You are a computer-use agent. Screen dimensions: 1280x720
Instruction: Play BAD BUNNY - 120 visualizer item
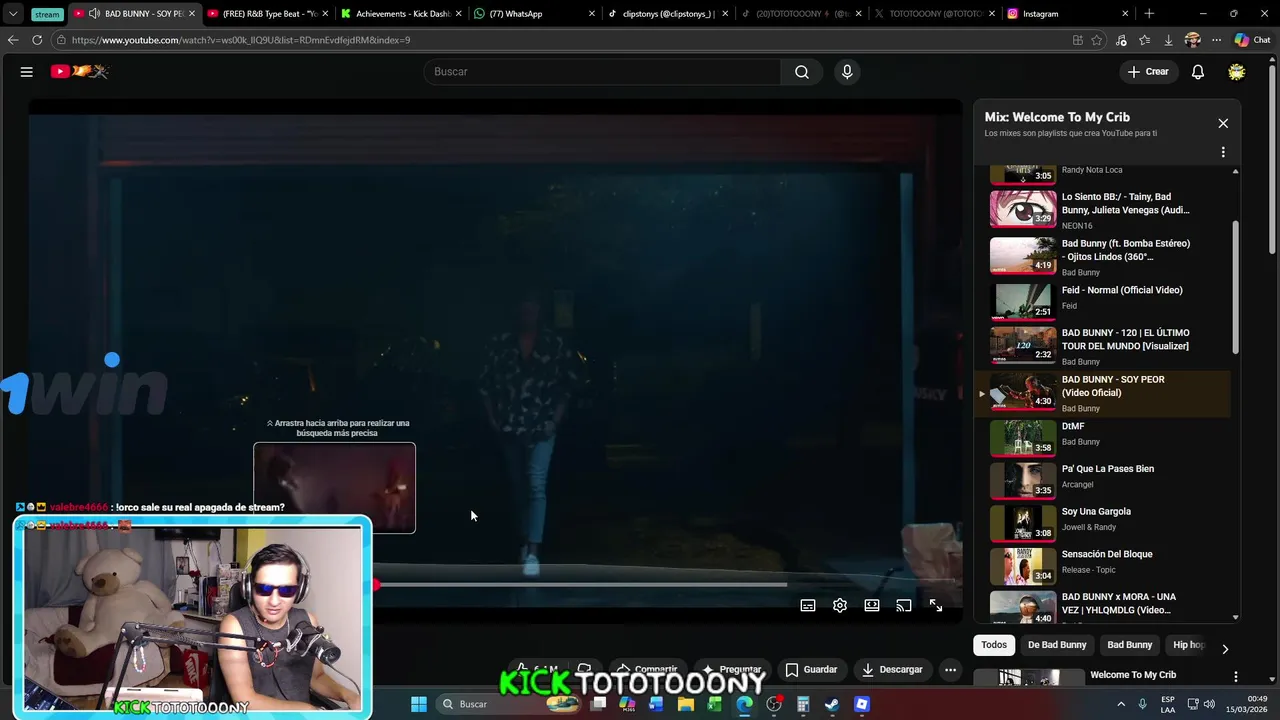[x=1104, y=346]
